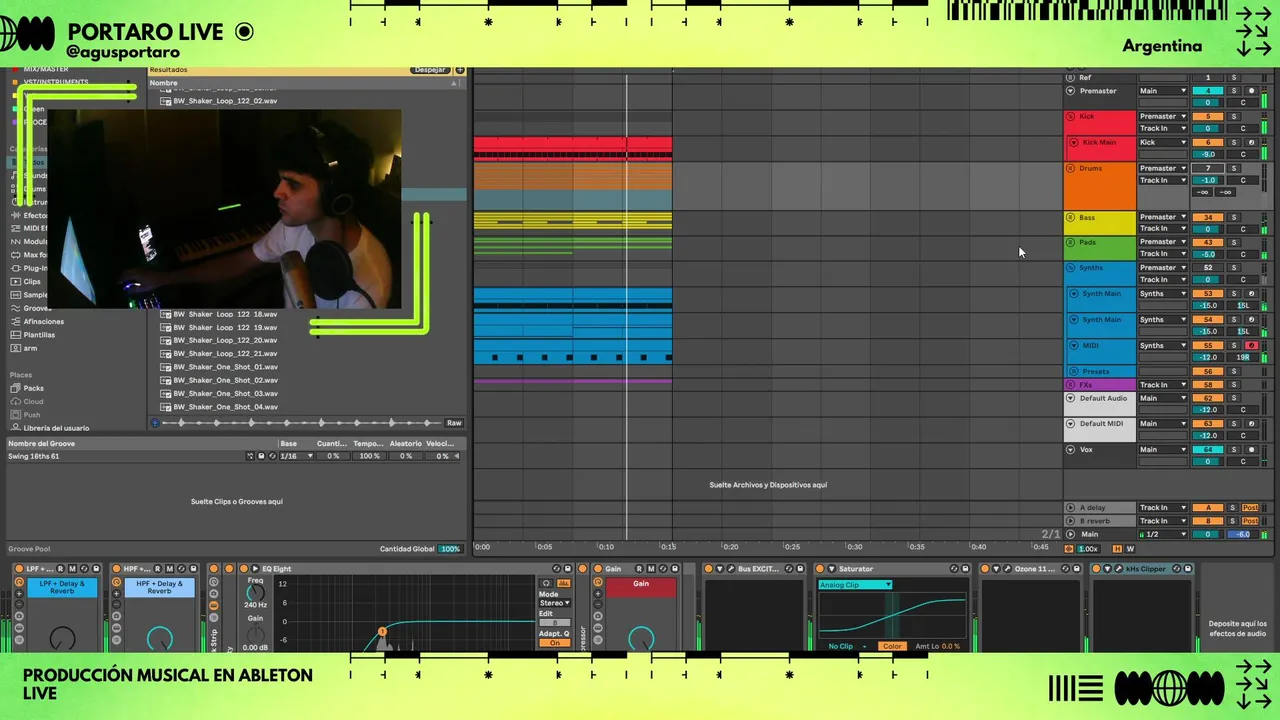The width and height of the screenshot is (1280, 720).
Task: Open Groove base 1/16 dropdown
Action: [296, 456]
